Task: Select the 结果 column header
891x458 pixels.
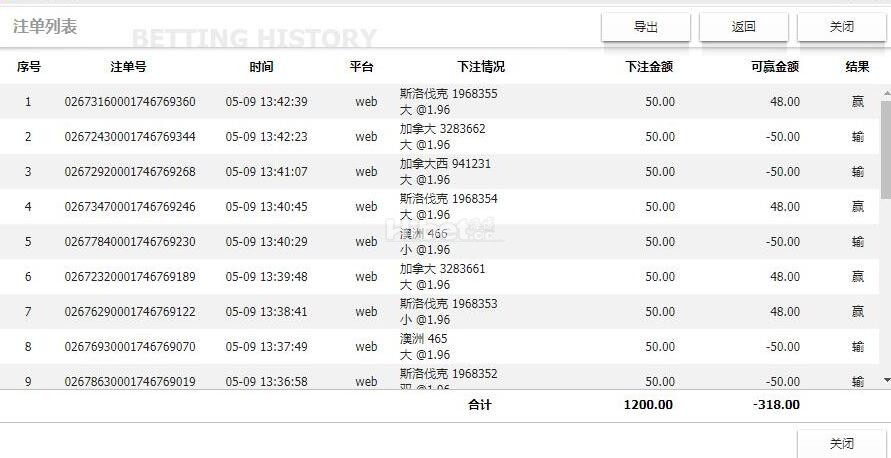Action: (856, 67)
